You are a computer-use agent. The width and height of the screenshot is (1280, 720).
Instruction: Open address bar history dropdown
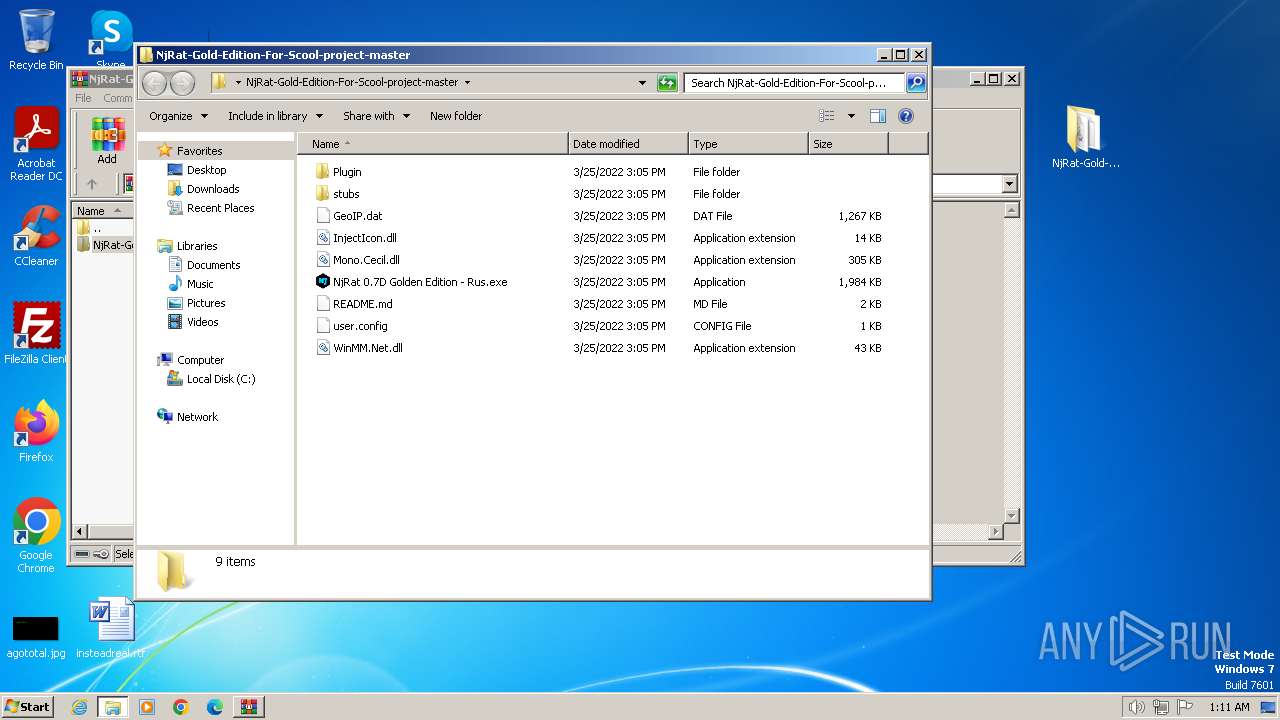coord(642,83)
